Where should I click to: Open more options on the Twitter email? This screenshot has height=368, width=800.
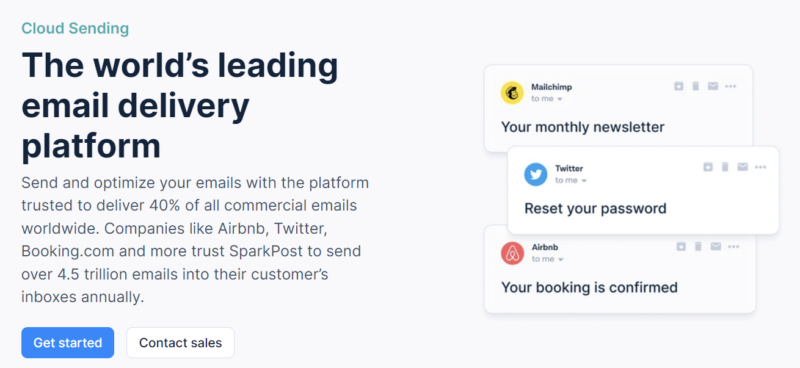coord(760,167)
